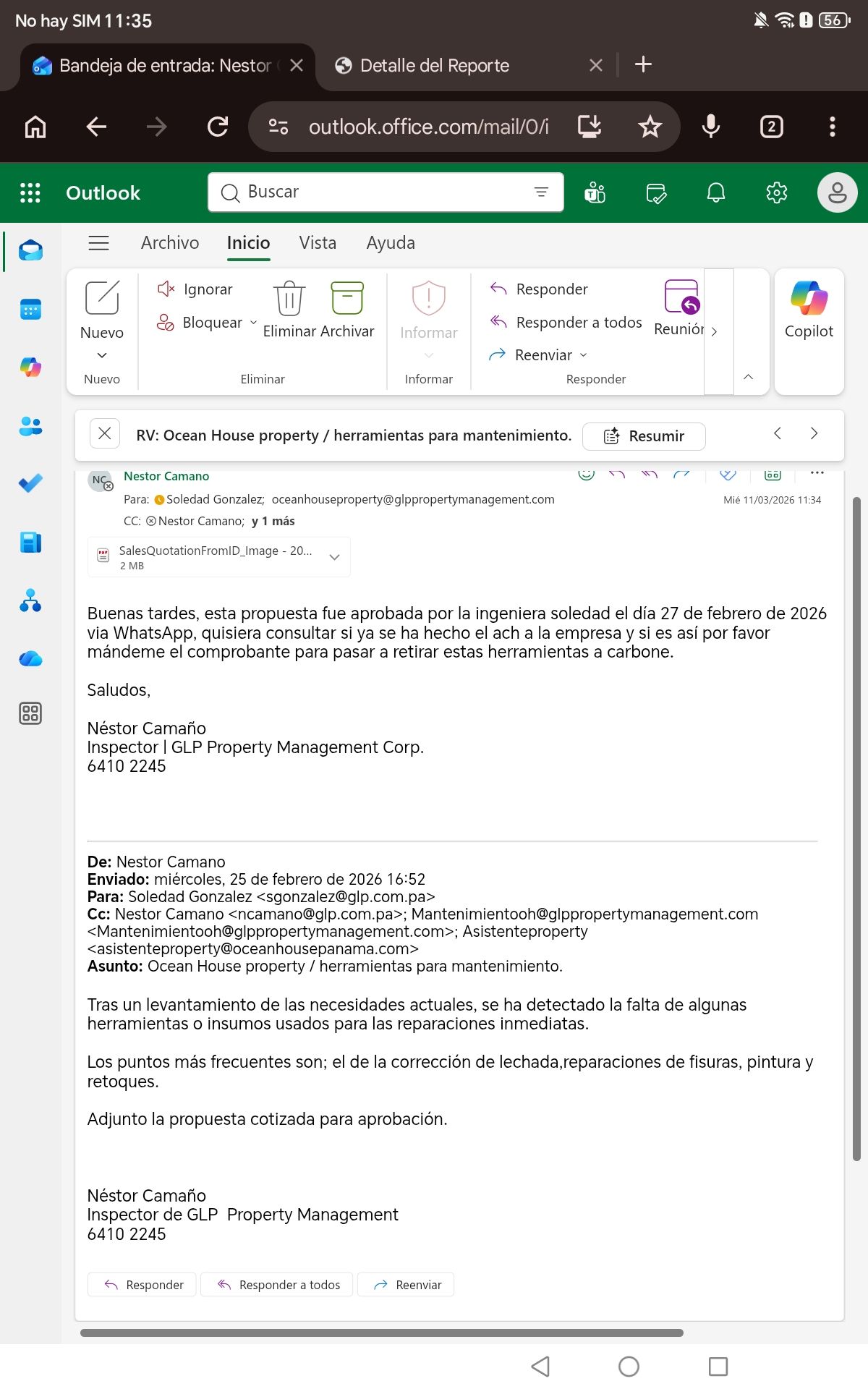Expand the Reenviar dropdown arrow
Image resolution: width=868 pixels, height=1389 pixels.
[x=584, y=355]
